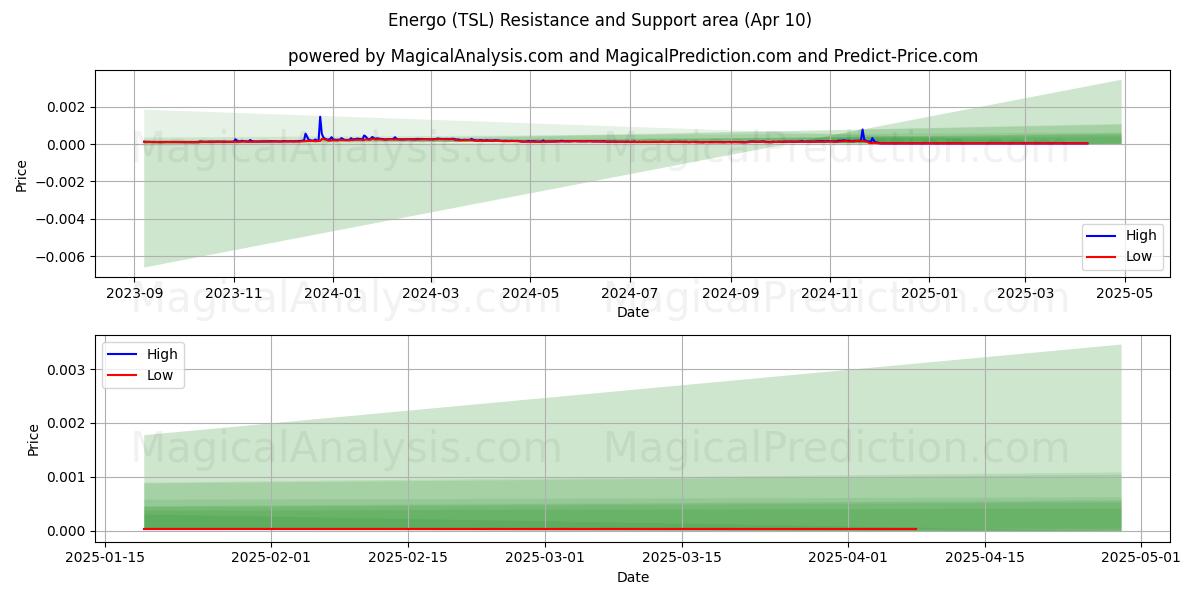Click the '2025-03-15' date tick label
The image size is (1200, 600).
coord(682,559)
